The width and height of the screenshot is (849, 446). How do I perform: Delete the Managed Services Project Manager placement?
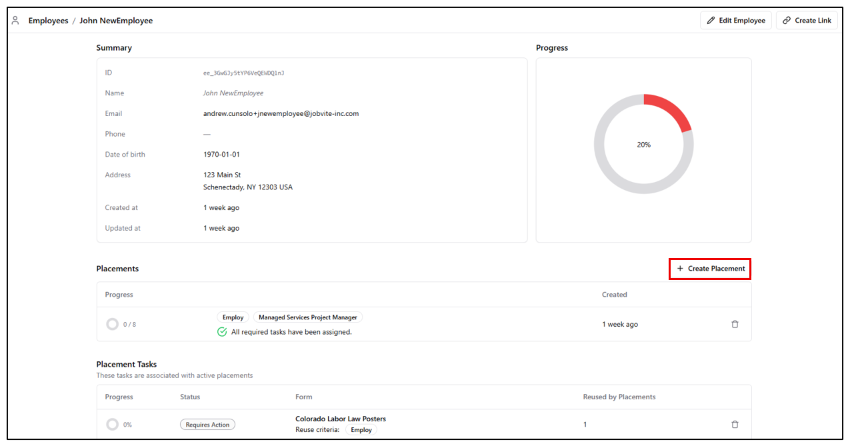pyautogui.click(x=735, y=324)
